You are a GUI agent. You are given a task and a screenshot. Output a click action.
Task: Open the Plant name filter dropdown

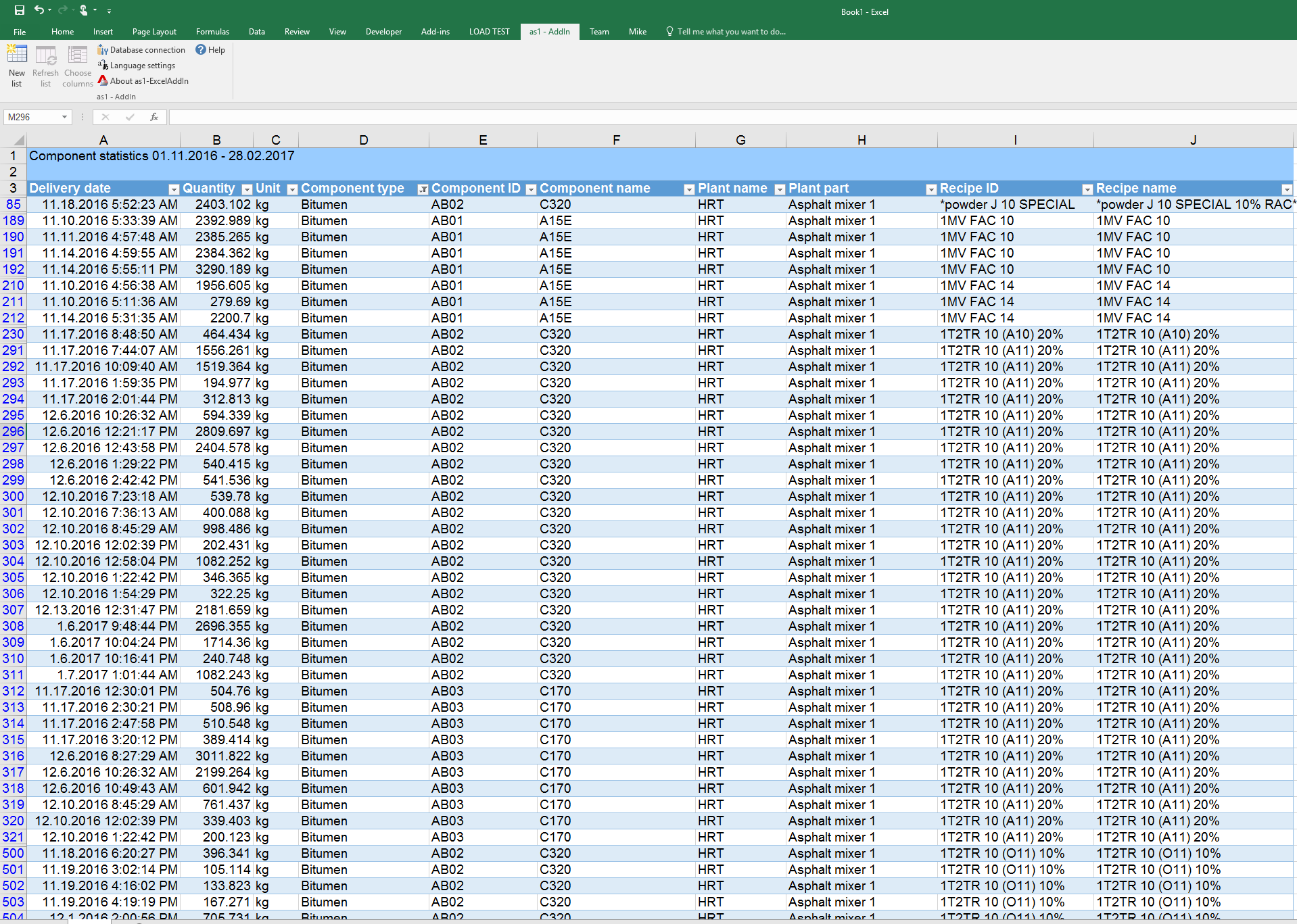(780, 189)
